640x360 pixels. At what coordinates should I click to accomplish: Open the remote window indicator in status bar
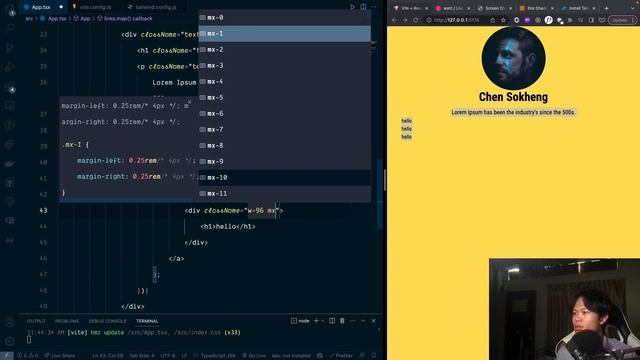pyautogui.click(x=7, y=356)
